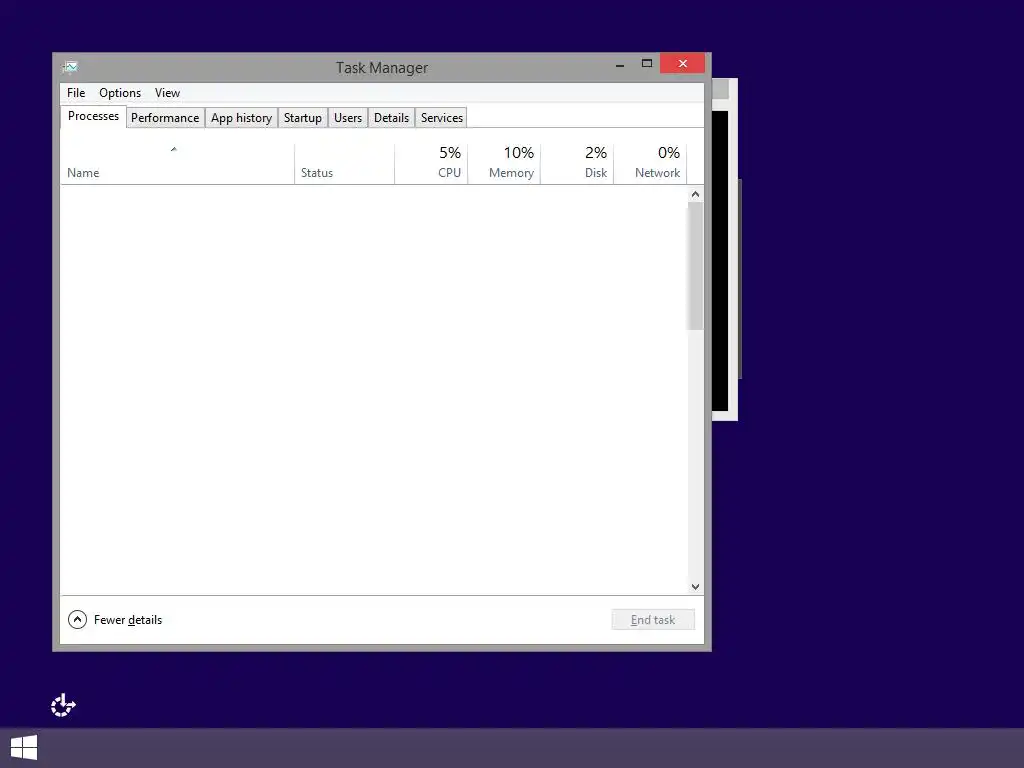This screenshot has width=1024, height=768.
Task: Minimize the Task Manager window
Action: [620, 64]
